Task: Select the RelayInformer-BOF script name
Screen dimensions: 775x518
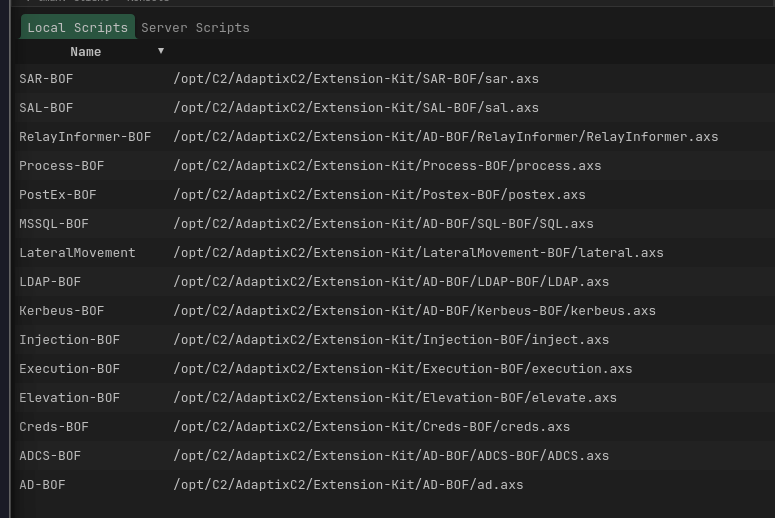Action: click(x=85, y=136)
